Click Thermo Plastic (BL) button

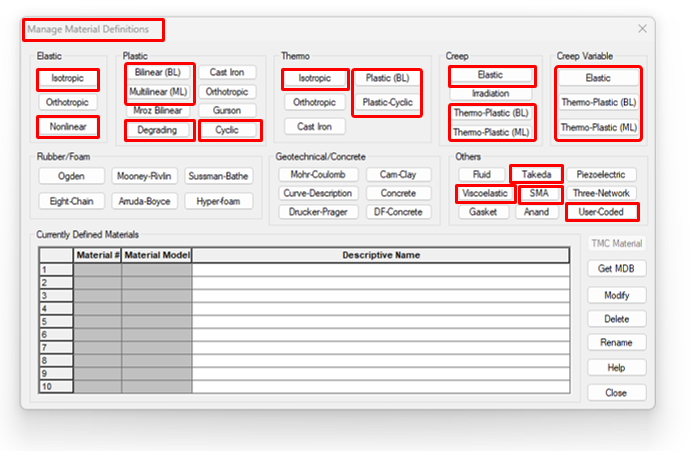tap(388, 79)
